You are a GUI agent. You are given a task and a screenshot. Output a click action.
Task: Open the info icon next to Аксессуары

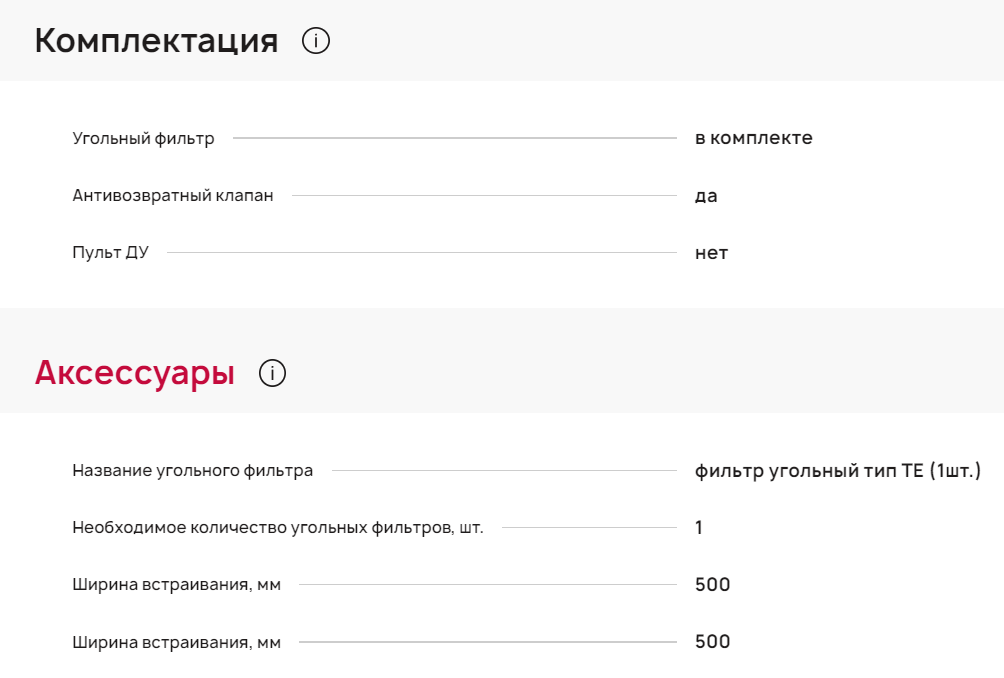click(272, 373)
